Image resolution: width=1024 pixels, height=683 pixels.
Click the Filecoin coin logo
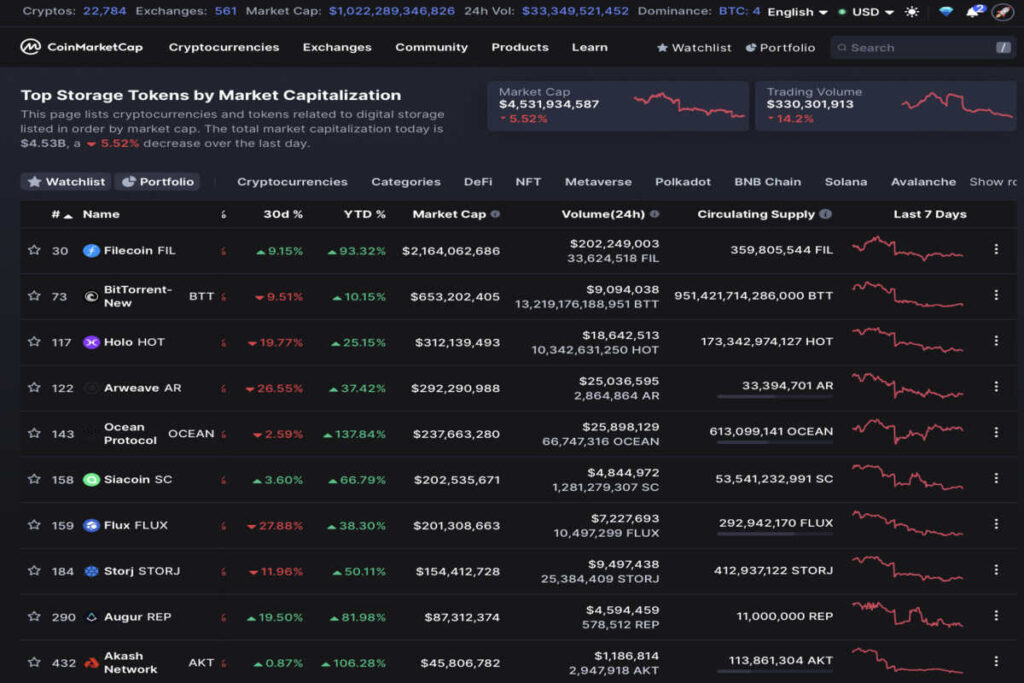[91, 251]
